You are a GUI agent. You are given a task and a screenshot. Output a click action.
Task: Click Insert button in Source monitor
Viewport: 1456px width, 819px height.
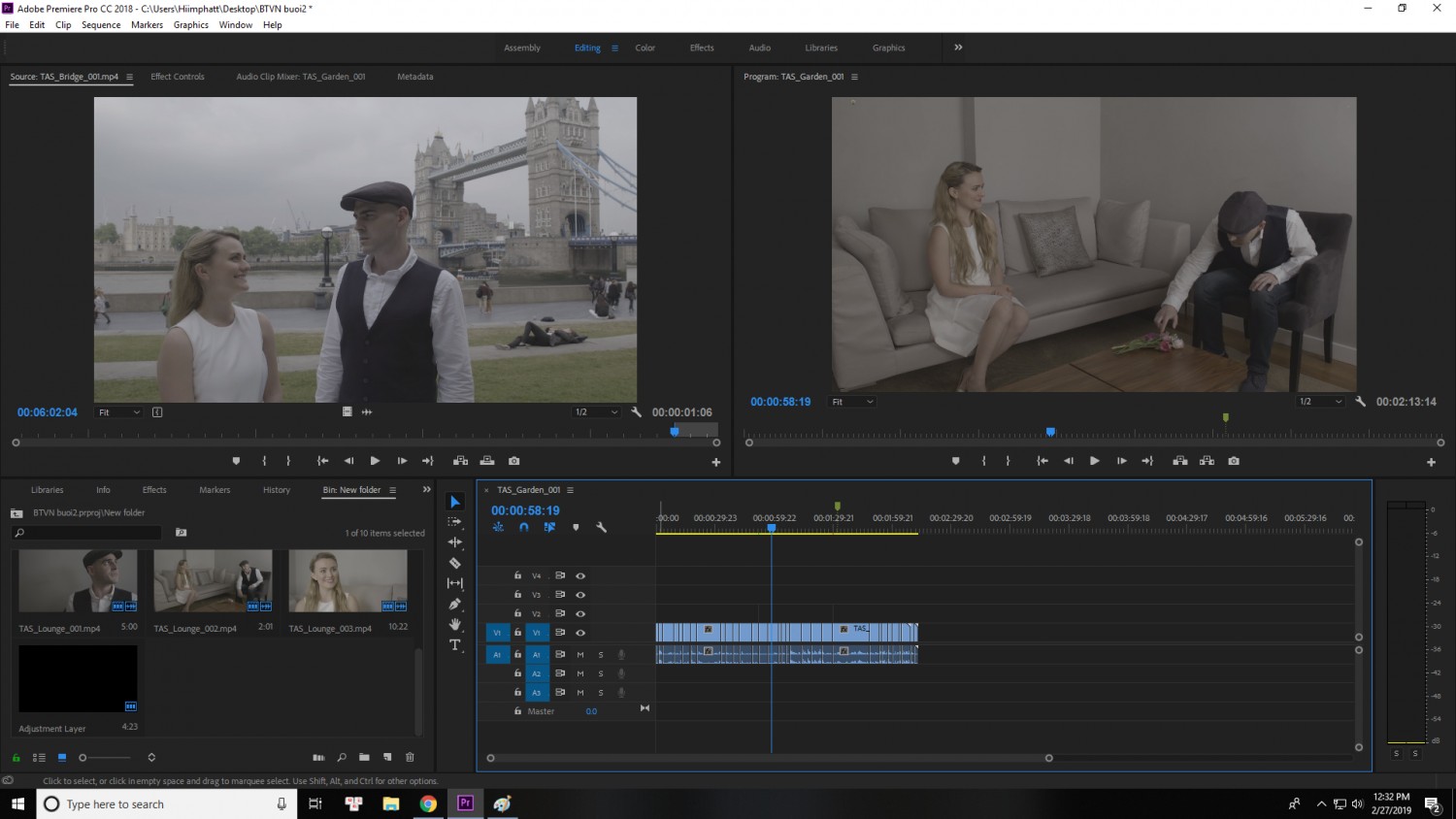click(x=460, y=461)
